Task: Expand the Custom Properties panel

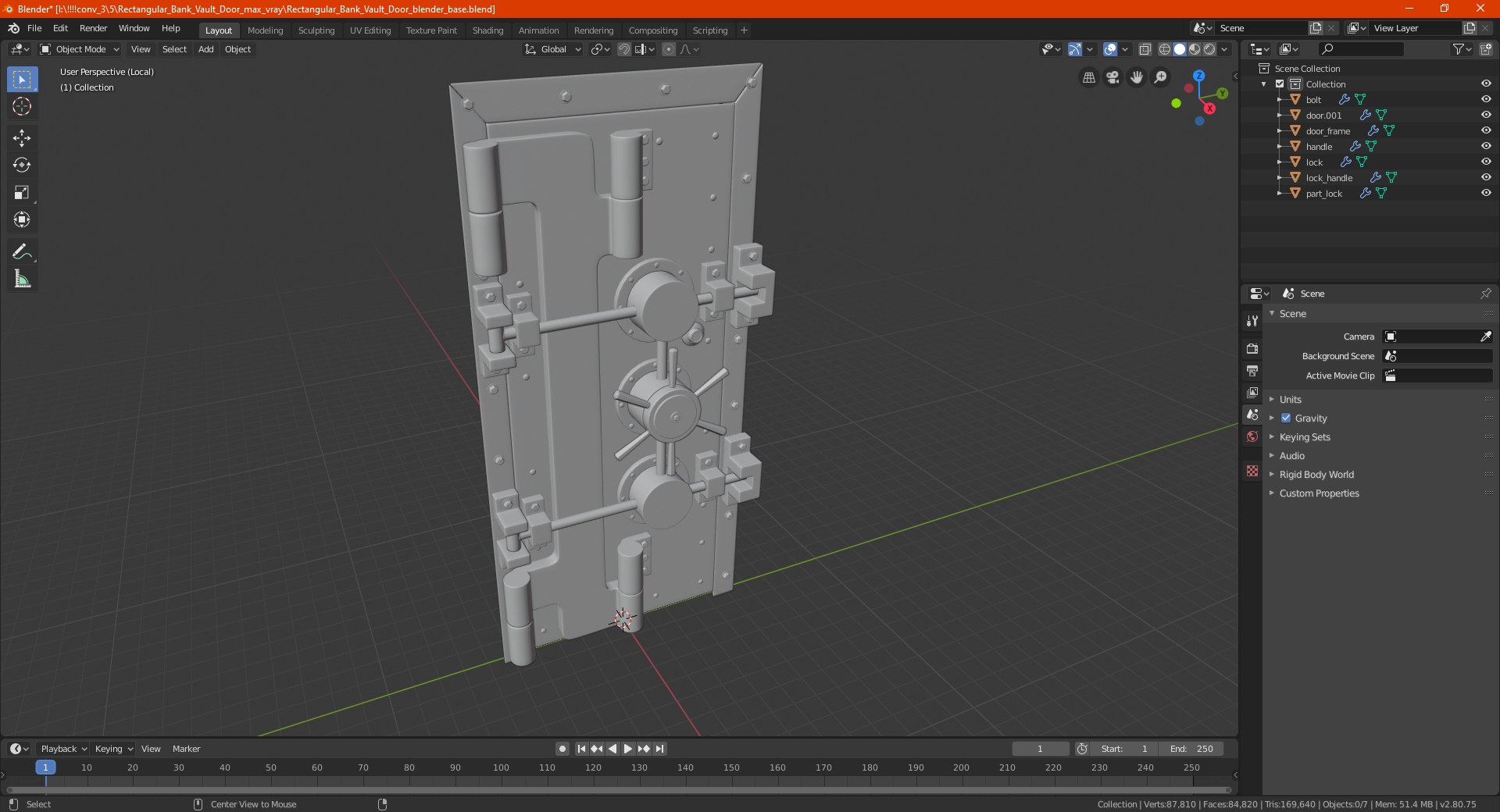Action: coord(1319,493)
